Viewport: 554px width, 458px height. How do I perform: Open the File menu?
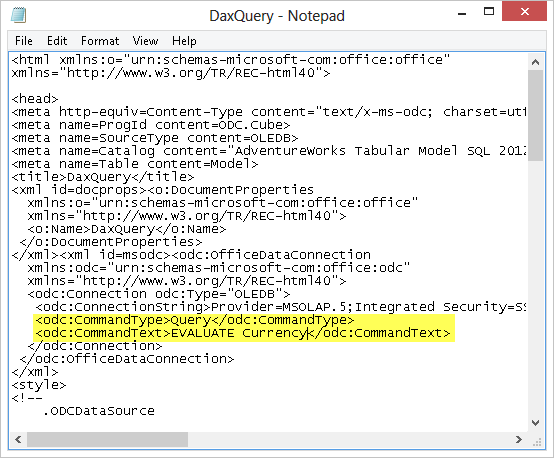click(24, 41)
